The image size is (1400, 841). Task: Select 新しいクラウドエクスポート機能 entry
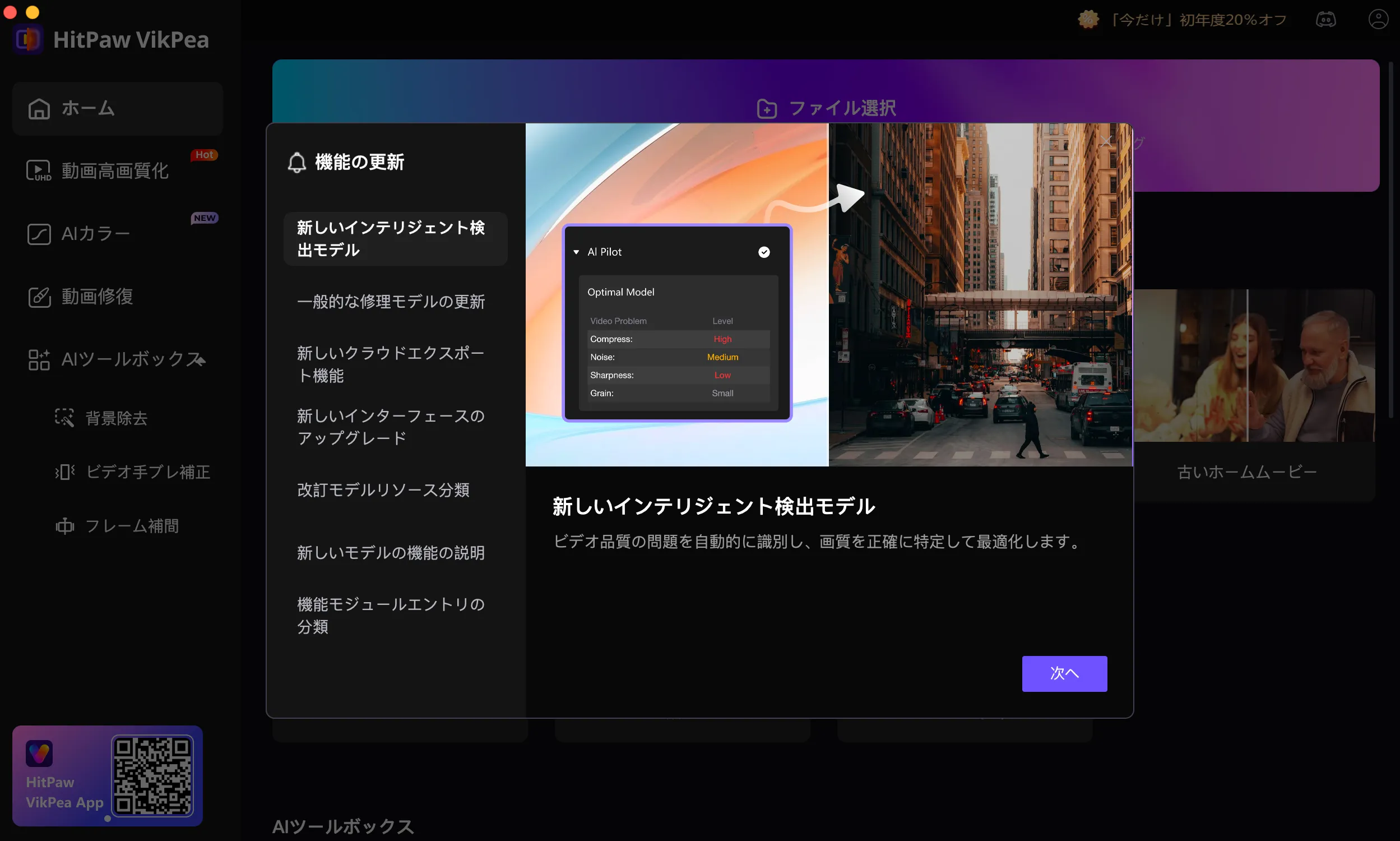click(x=395, y=364)
